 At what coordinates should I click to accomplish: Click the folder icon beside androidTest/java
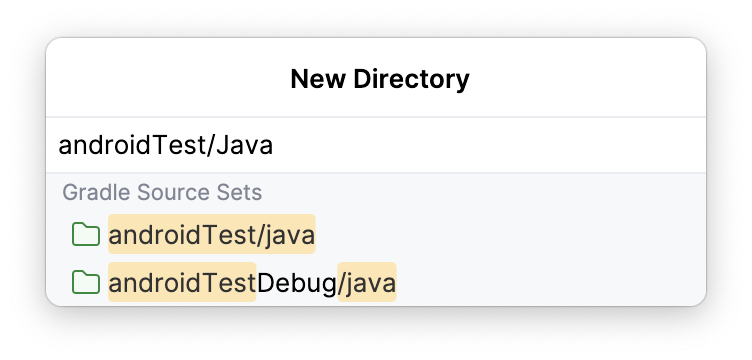pos(86,234)
